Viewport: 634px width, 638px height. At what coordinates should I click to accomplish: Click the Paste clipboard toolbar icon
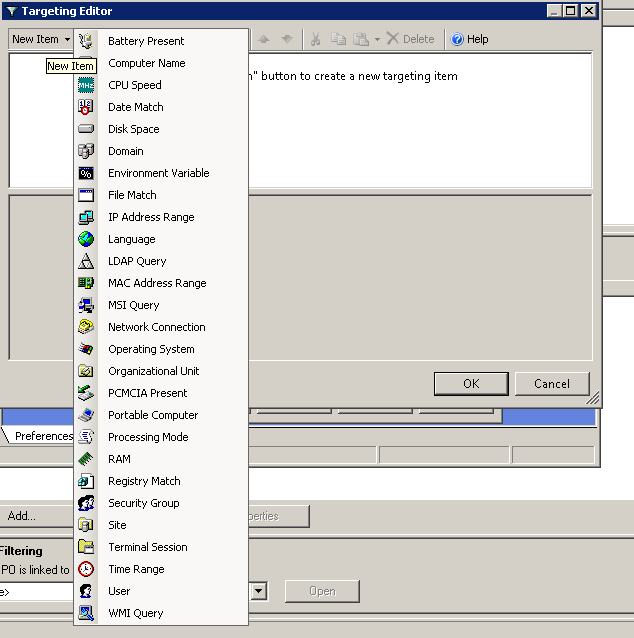[x=361, y=39]
